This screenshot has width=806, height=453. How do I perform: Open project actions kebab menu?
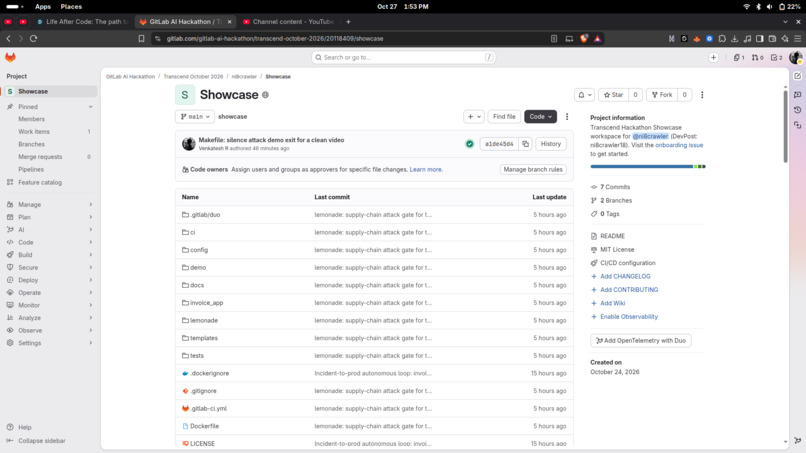click(702, 95)
